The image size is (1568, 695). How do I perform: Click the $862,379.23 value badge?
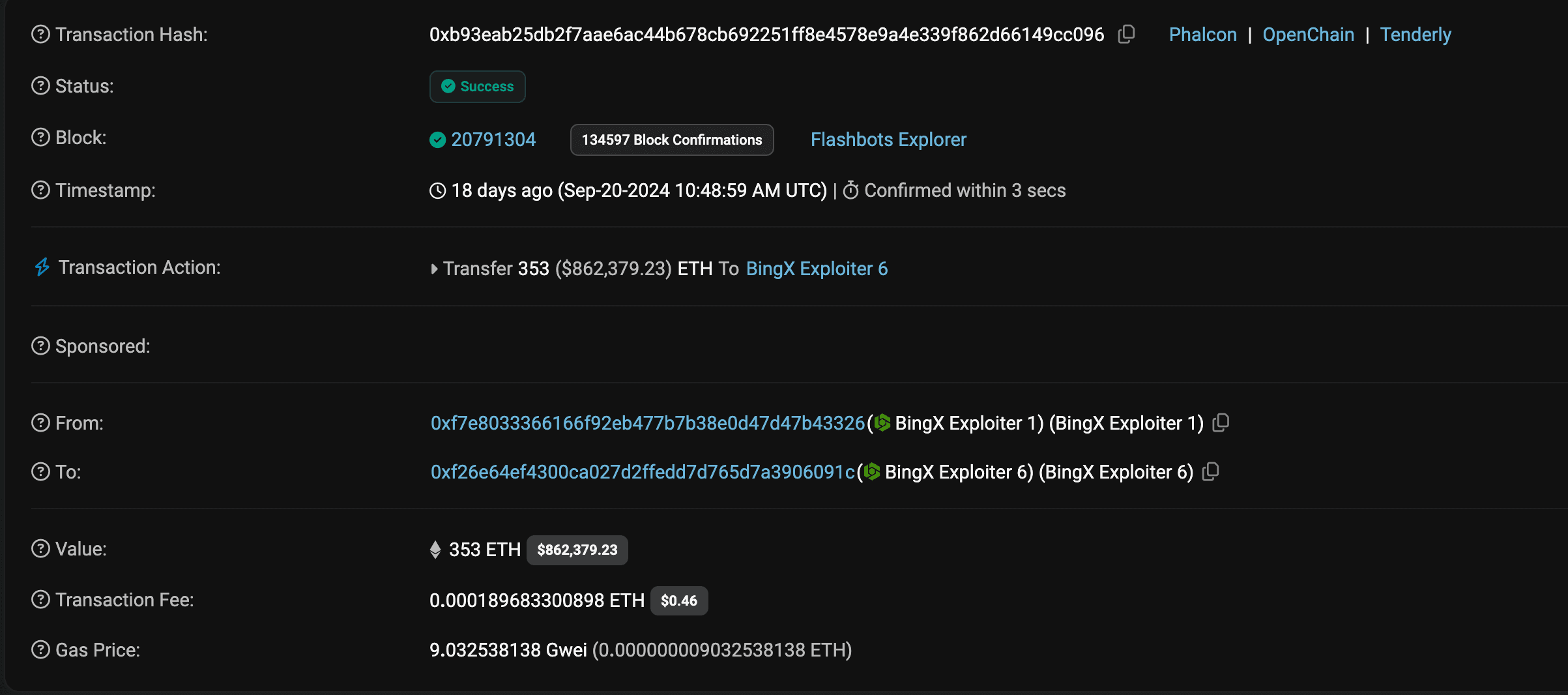click(577, 550)
